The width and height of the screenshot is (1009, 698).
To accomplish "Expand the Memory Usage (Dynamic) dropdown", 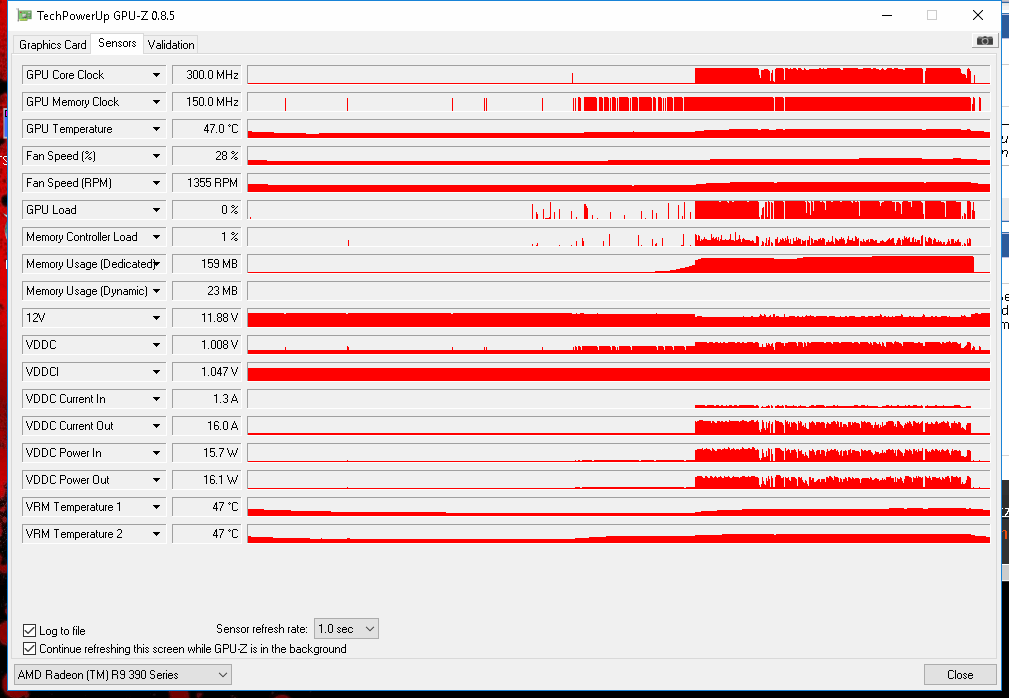I will [156, 291].
